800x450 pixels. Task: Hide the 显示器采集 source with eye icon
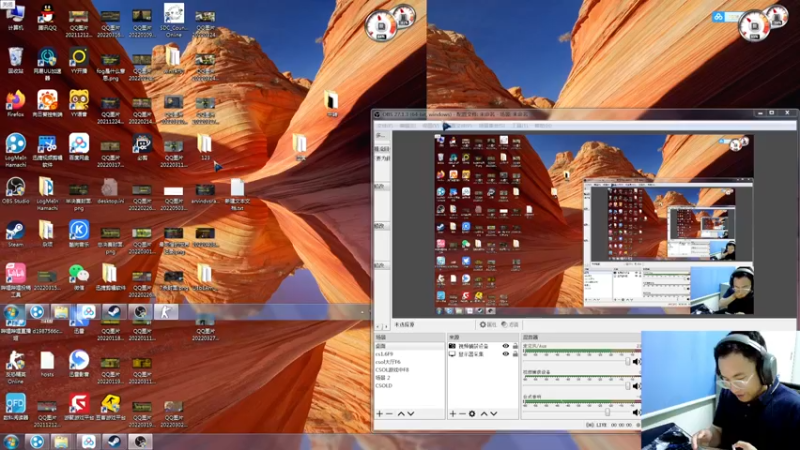[506, 354]
